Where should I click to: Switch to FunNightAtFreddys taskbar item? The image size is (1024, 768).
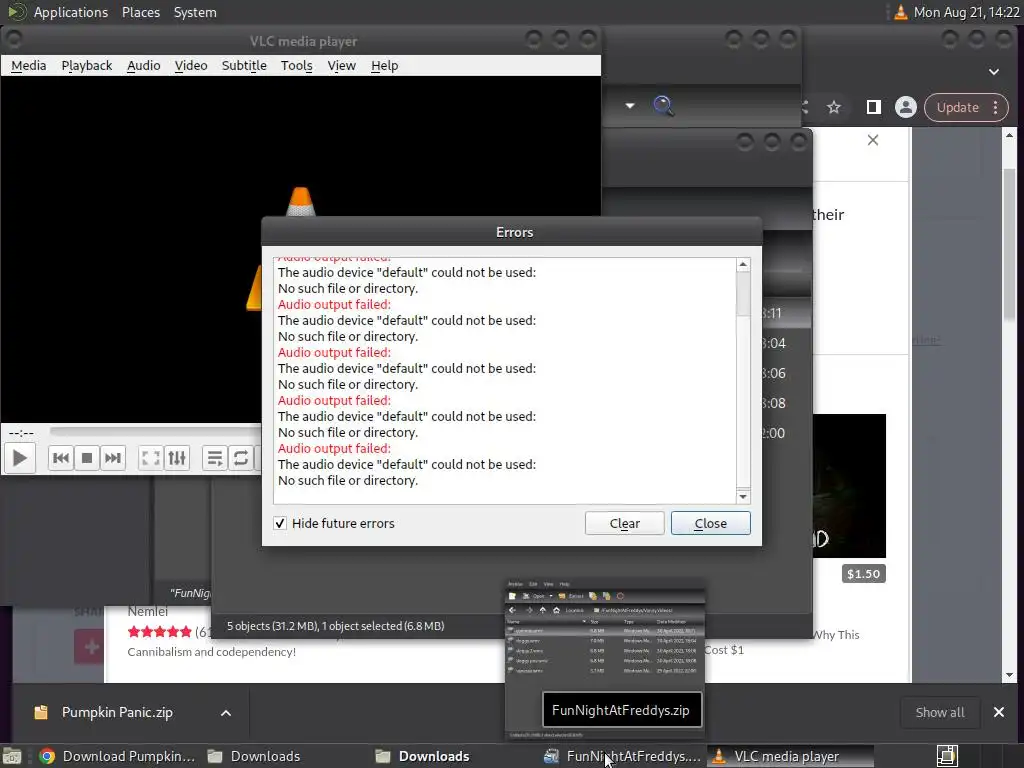[x=622, y=756]
